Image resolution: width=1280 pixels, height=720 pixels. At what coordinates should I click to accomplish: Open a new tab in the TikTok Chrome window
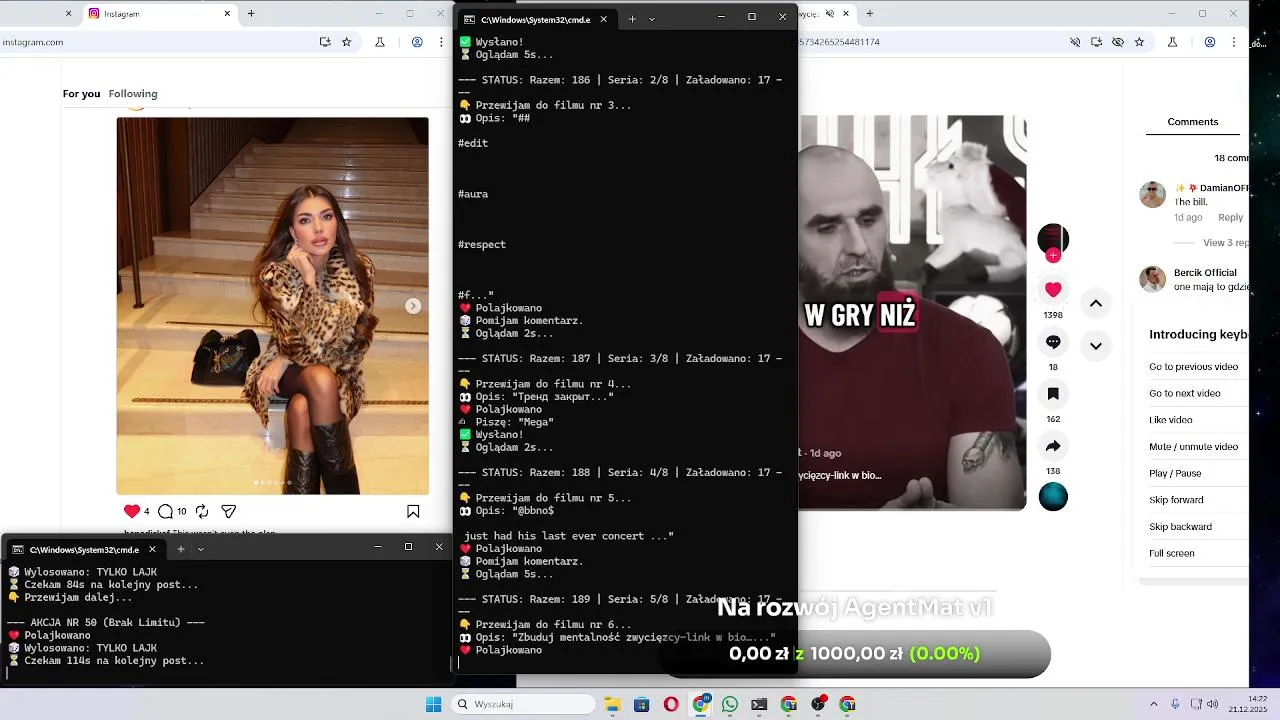tap(869, 14)
